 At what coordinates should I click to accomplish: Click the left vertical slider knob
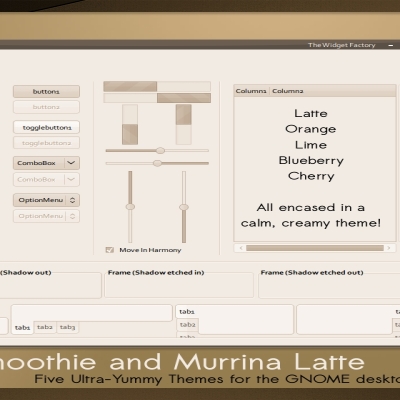(130, 207)
